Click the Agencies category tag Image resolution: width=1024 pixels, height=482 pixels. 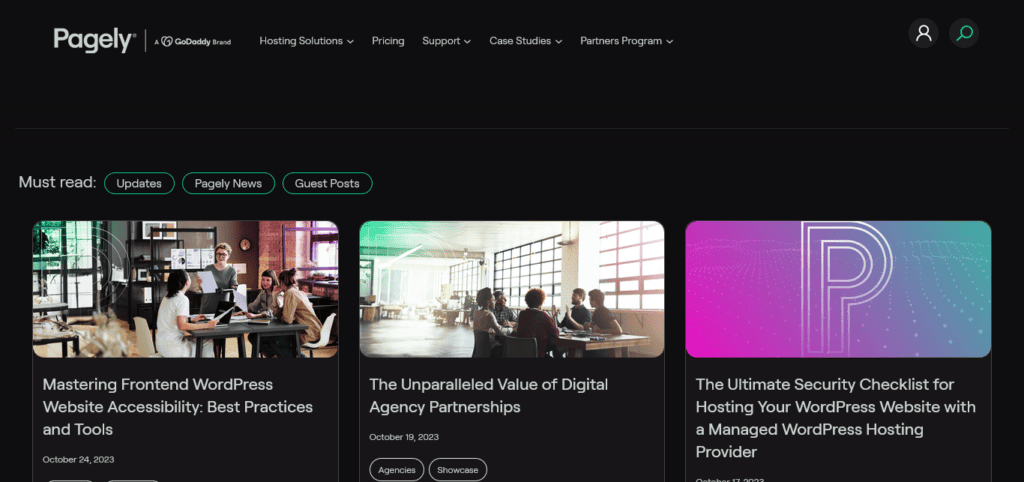coord(397,470)
